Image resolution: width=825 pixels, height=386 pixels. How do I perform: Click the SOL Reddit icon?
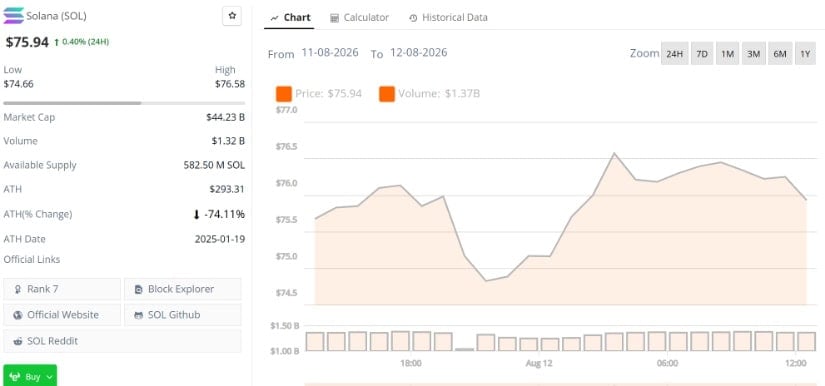18,341
